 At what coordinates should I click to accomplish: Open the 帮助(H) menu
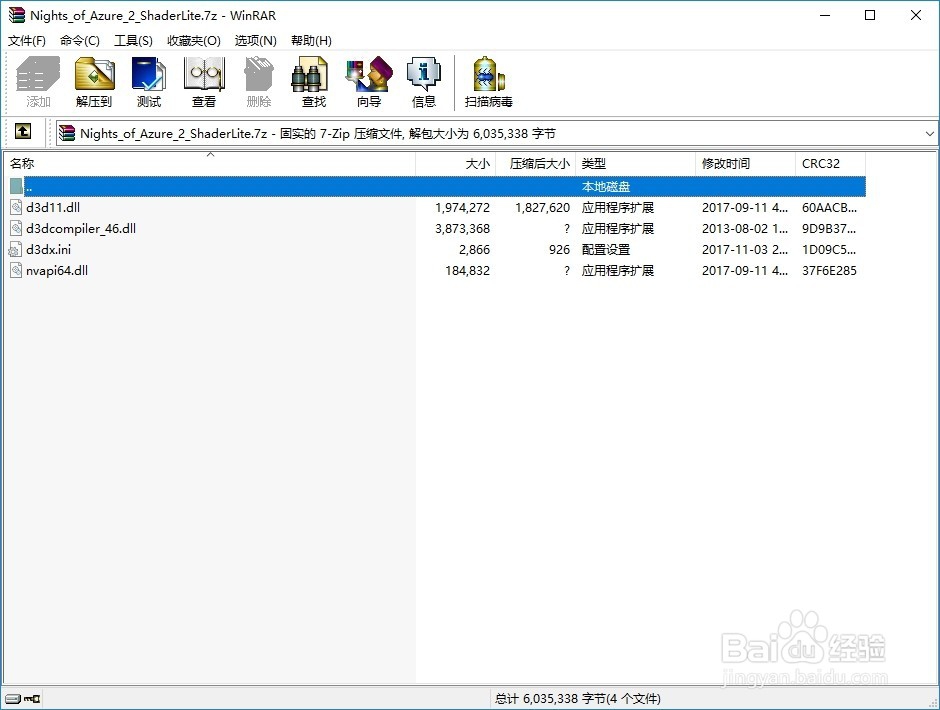311,41
